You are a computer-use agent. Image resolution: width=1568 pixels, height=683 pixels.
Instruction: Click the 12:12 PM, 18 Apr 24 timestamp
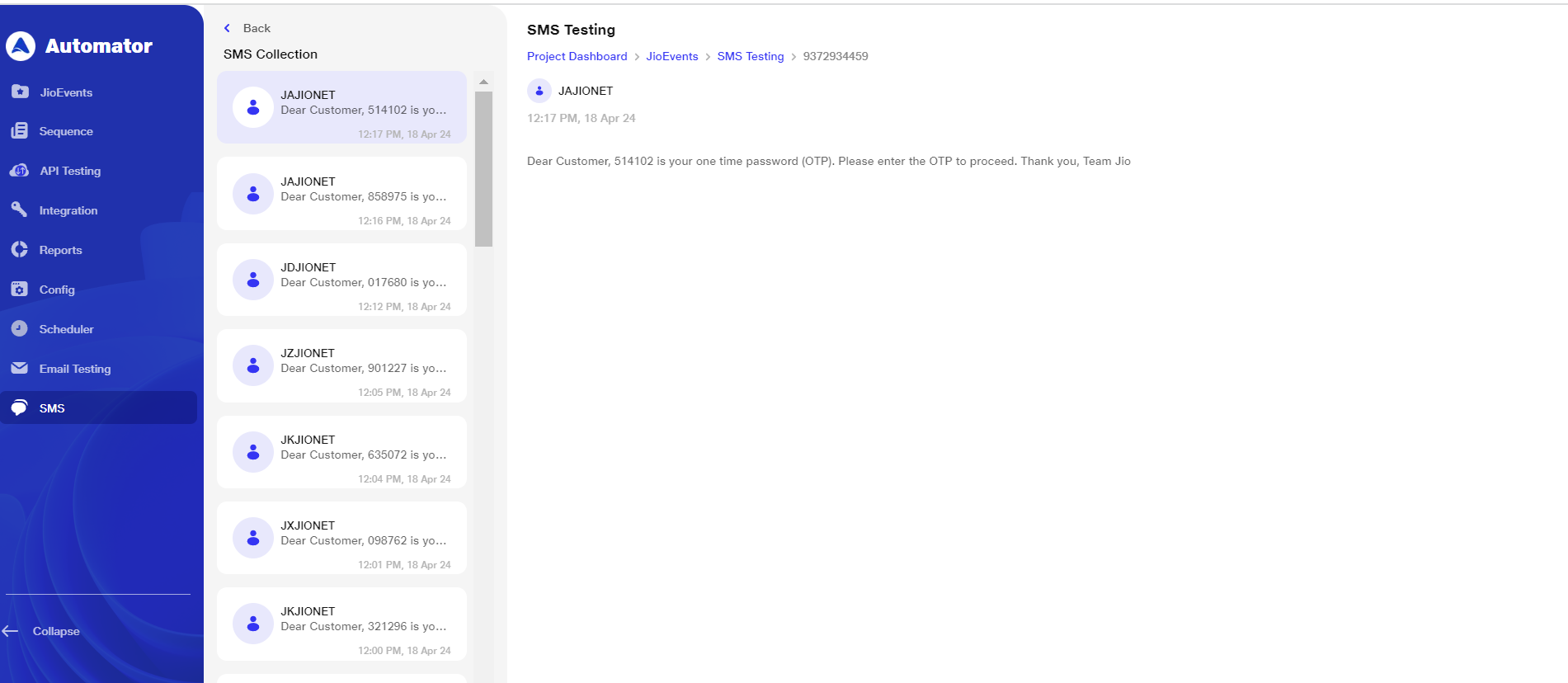click(x=404, y=307)
